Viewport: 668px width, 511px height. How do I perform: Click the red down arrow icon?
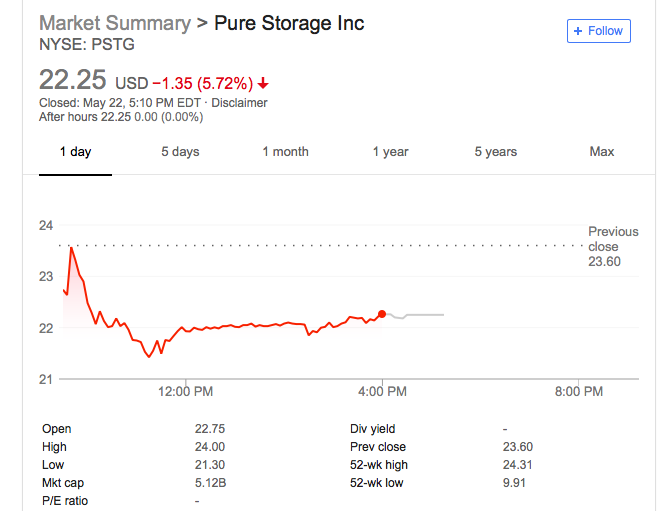coord(263,83)
